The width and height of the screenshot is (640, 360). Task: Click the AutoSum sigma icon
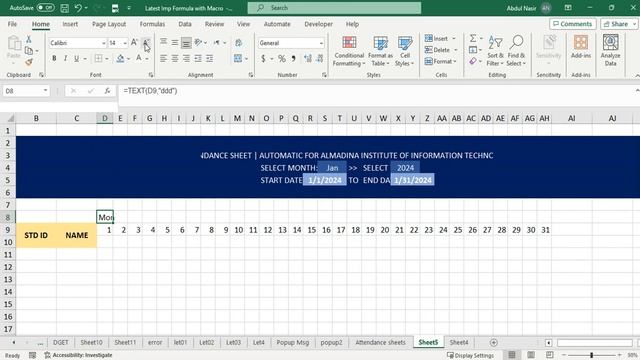pyautogui.click(x=473, y=38)
